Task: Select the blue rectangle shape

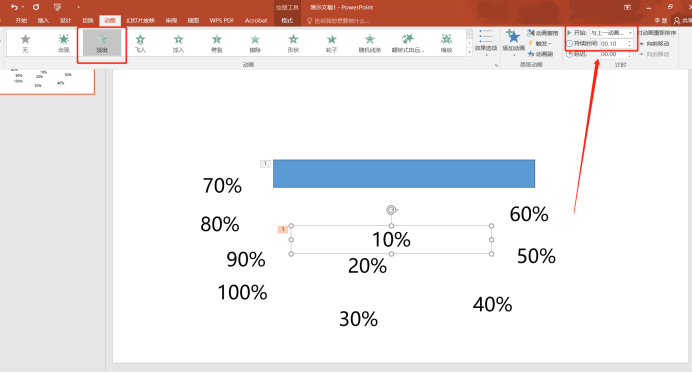Action: (x=404, y=173)
